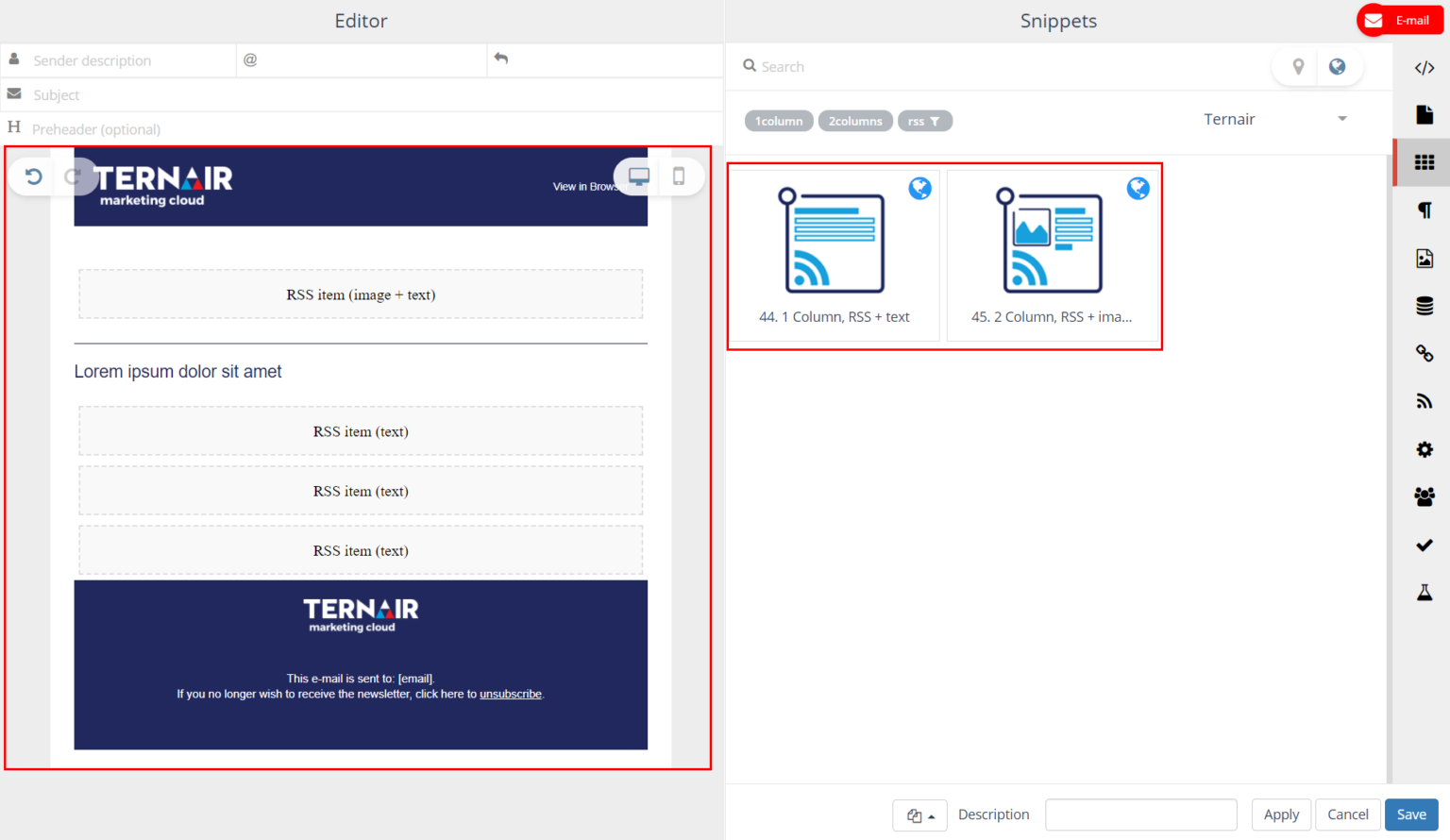Click the unsubscribe link in footer

[511, 694]
